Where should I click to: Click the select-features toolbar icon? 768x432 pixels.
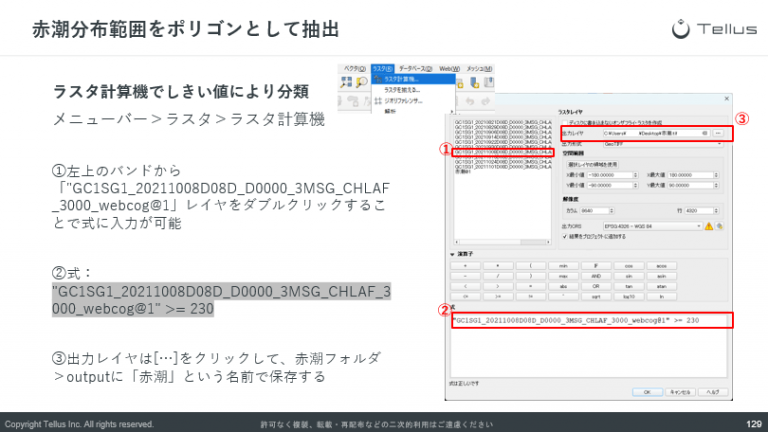346,82
